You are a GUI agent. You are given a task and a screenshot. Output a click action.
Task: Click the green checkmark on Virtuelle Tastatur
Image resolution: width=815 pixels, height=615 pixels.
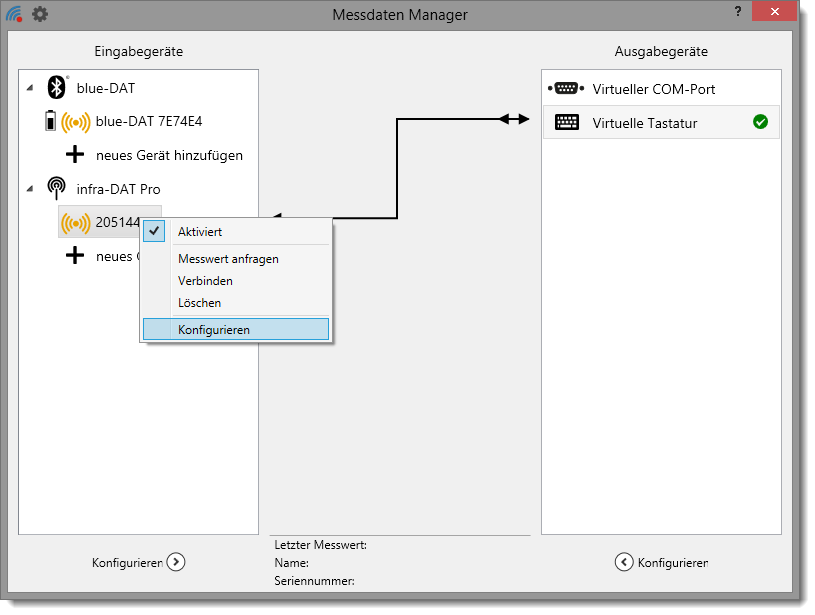(760, 122)
